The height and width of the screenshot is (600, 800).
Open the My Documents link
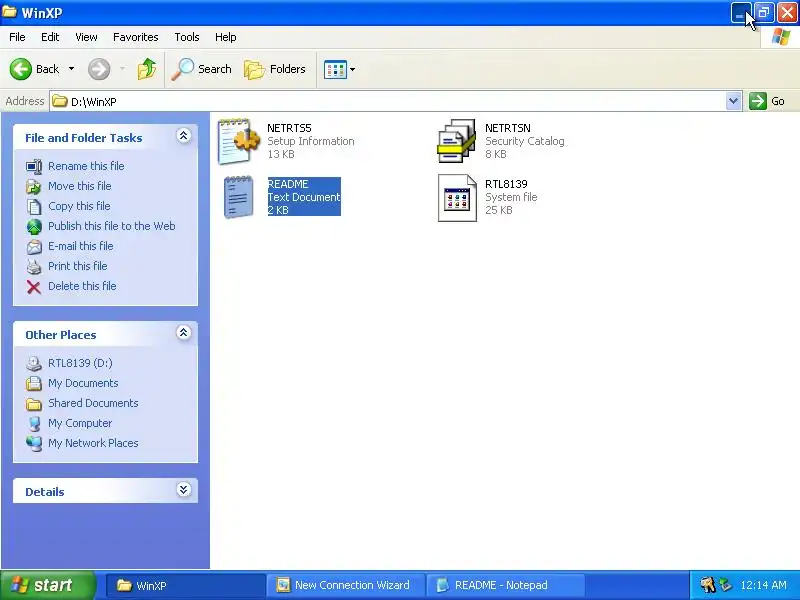pos(83,383)
